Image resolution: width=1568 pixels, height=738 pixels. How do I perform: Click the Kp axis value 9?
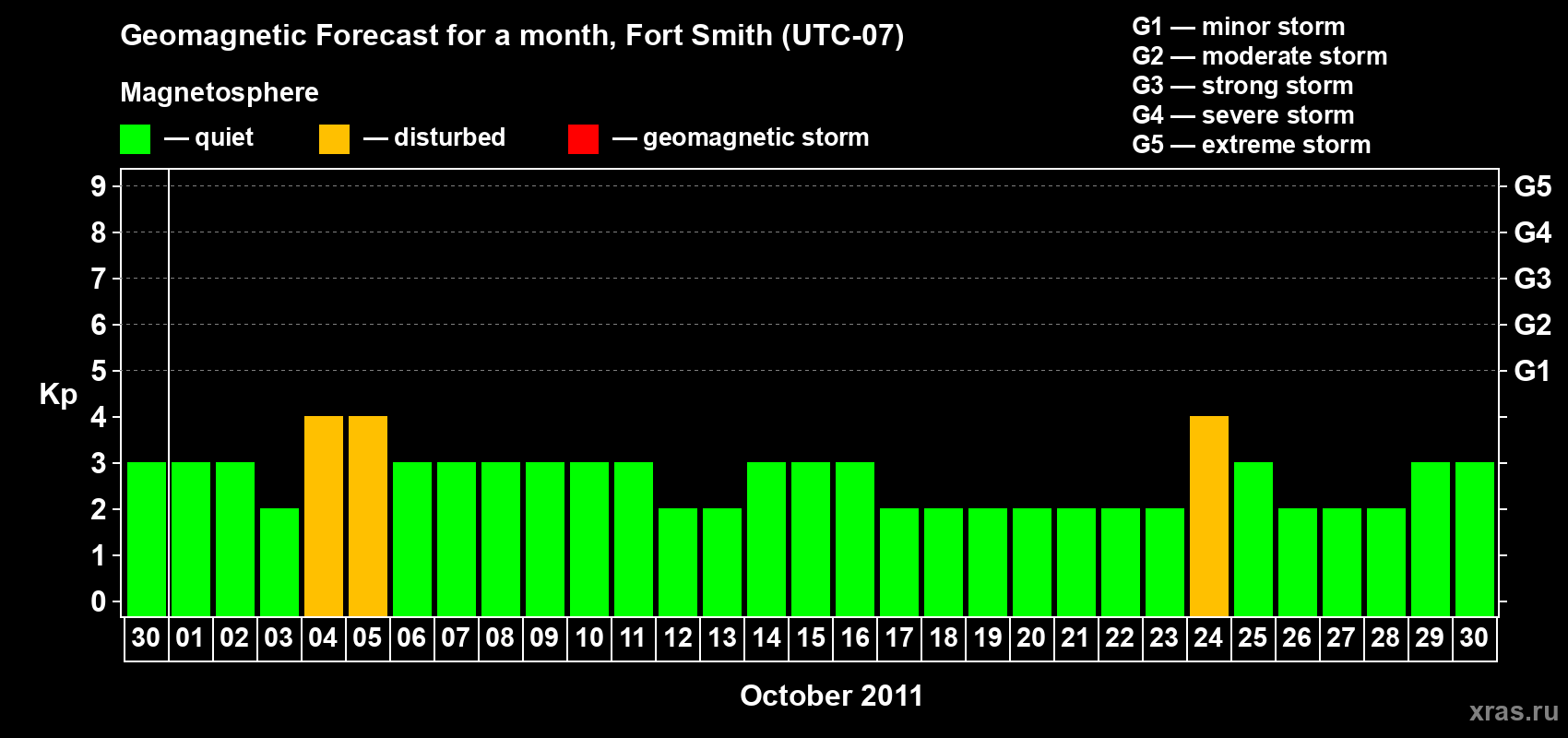(x=99, y=186)
